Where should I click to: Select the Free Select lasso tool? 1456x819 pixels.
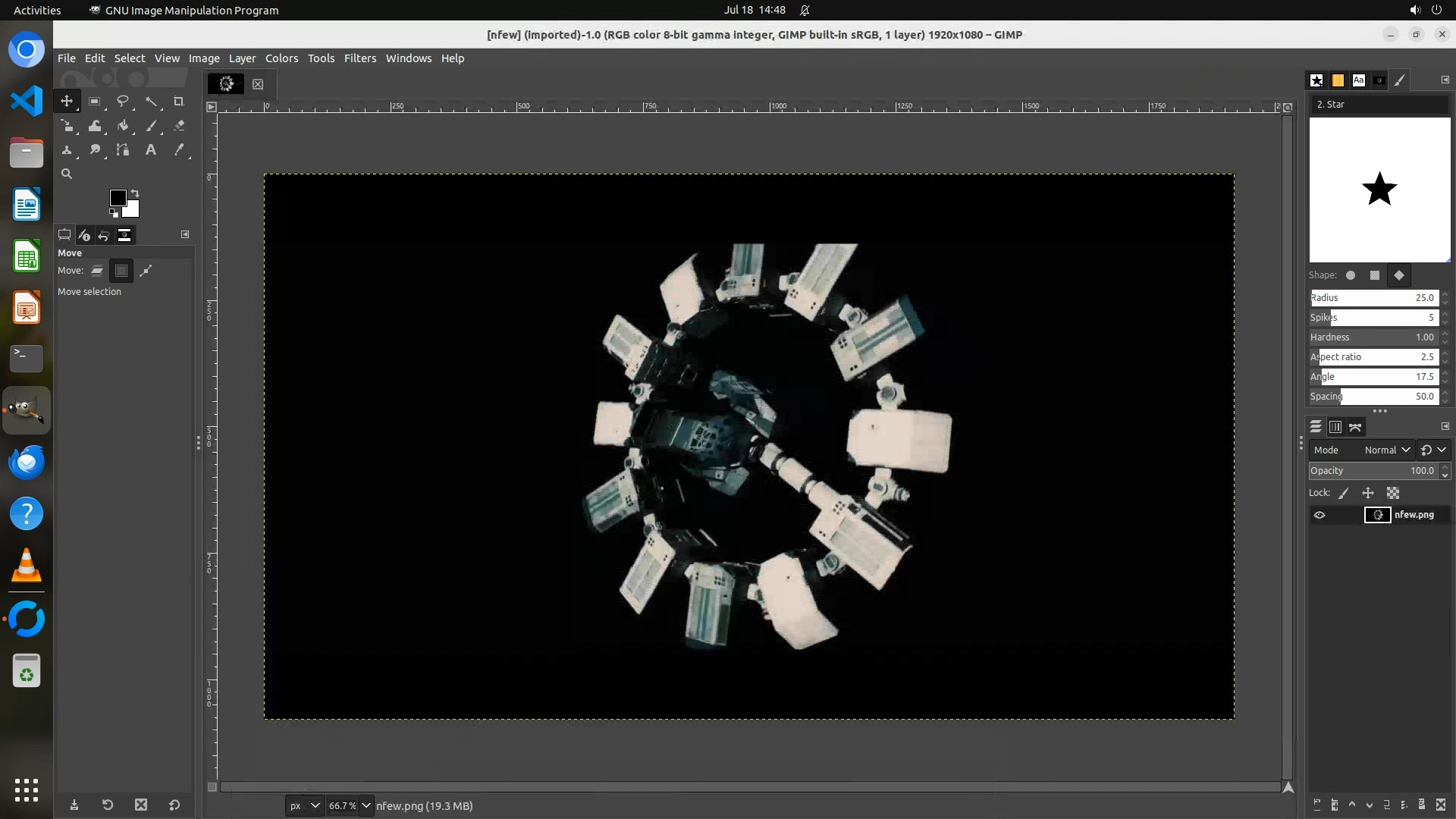pos(123,102)
